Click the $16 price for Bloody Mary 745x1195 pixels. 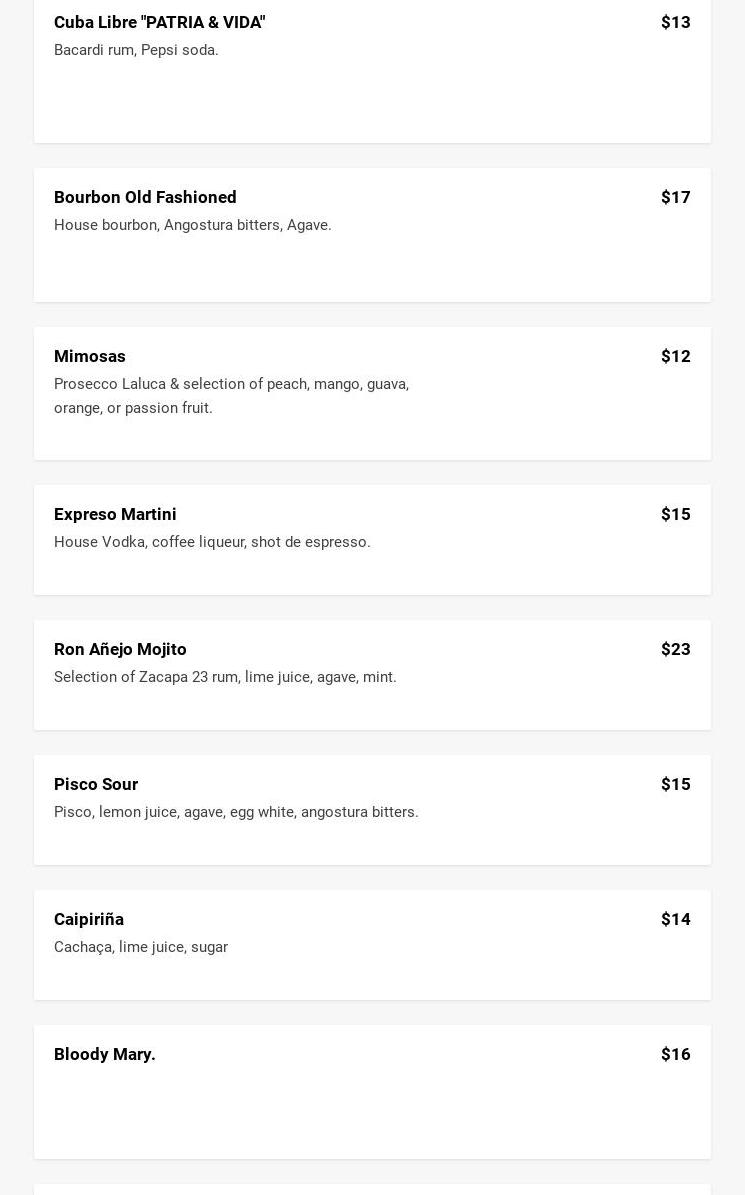675,1054
